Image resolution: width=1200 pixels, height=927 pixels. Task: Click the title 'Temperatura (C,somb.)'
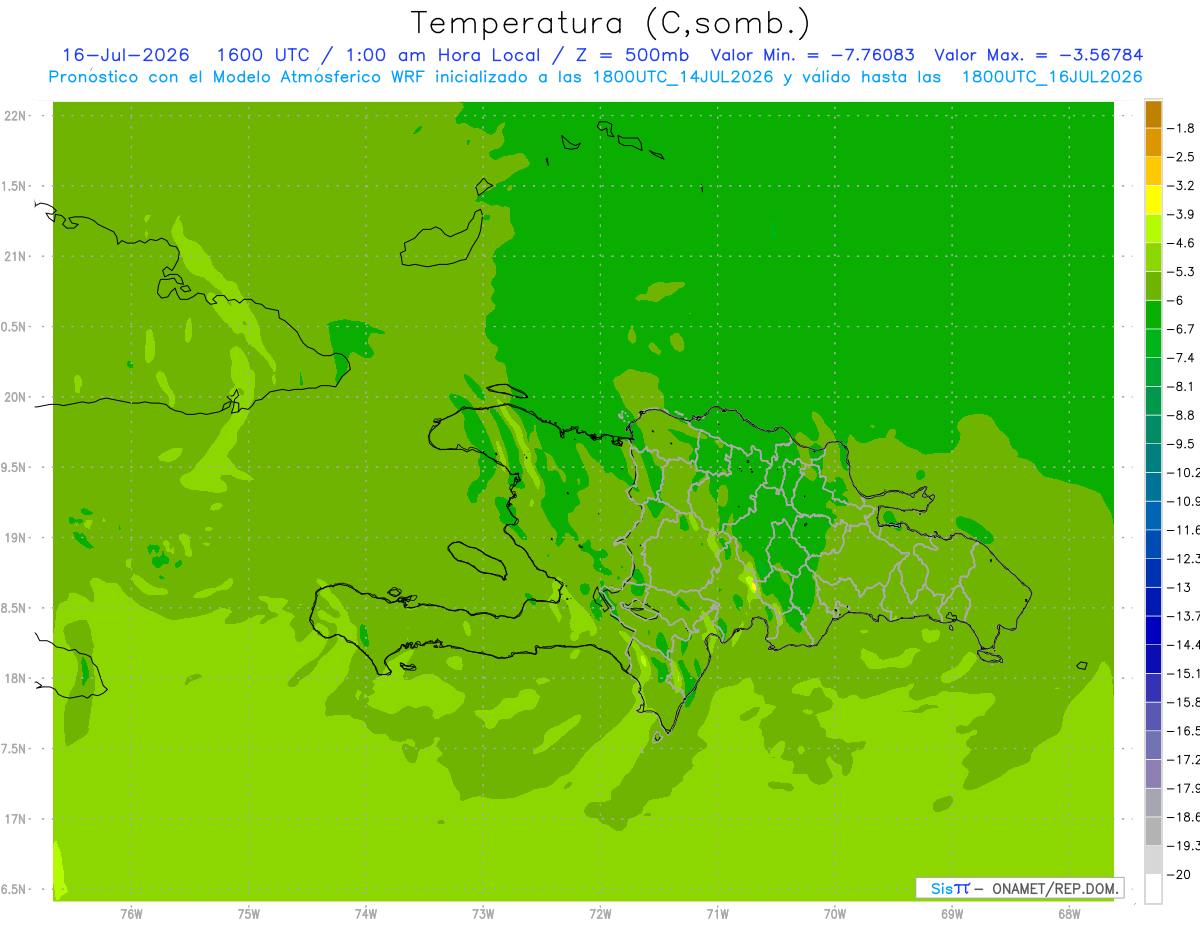click(x=611, y=23)
